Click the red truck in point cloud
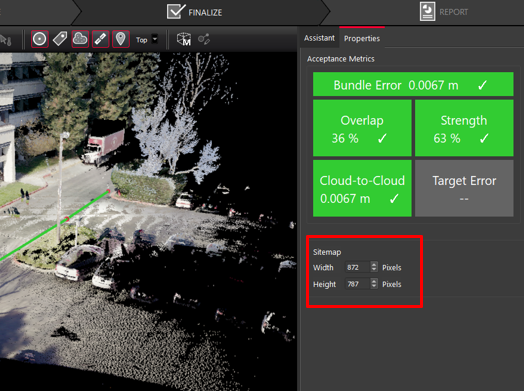This screenshot has height=391, width=524. point(104,146)
